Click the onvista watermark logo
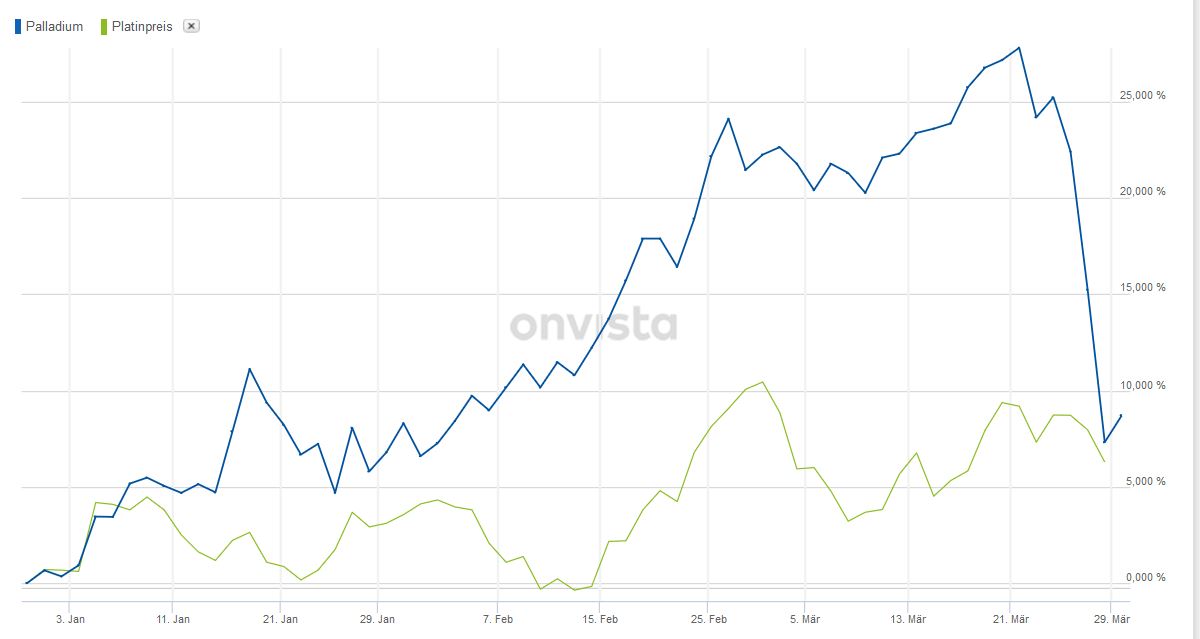 coord(593,325)
